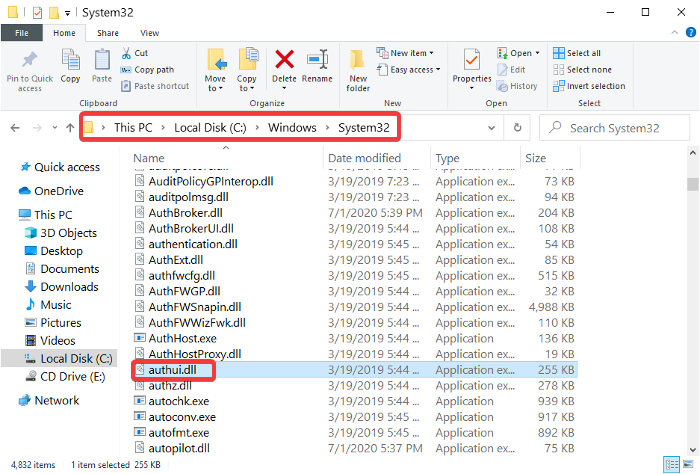Click the Cut scissors icon
700x474 pixels.
pos(126,53)
